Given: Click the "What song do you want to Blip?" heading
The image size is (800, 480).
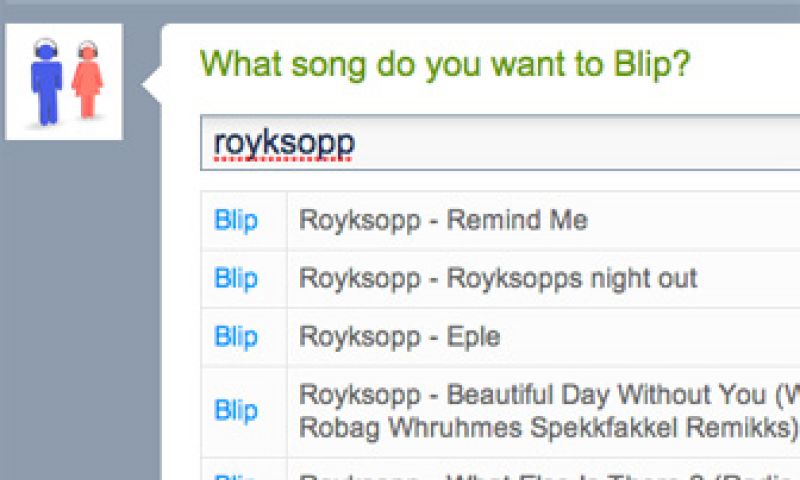Looking at the screenshot, I should click(x=445, y=65).
